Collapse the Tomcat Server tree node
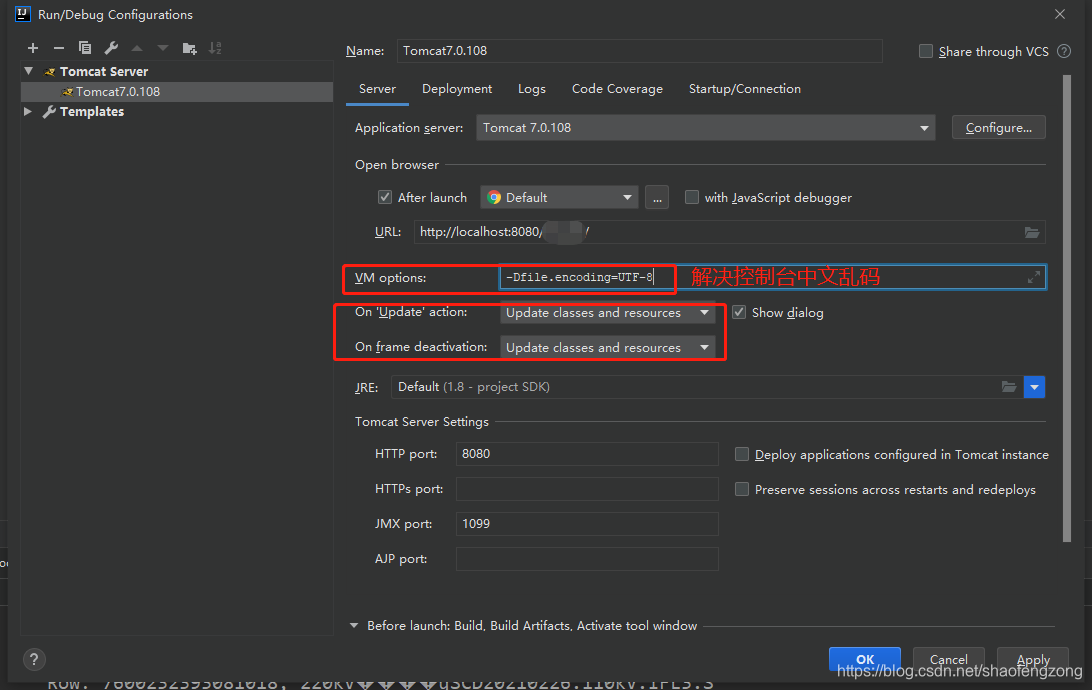The width and height of the screenshot is (1092, 690). pos(29,71)
